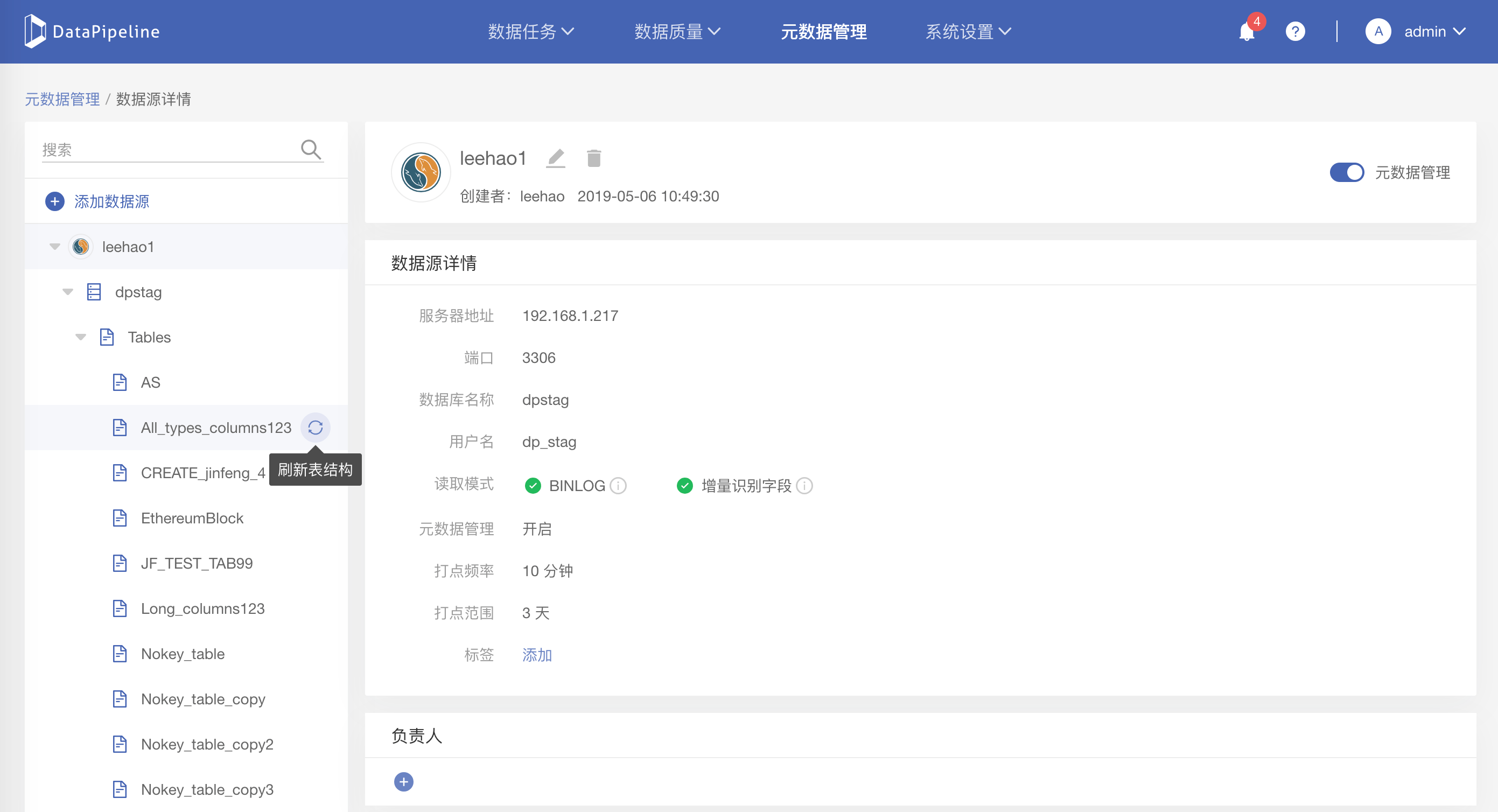Click the 元数据管理 breadcrumb link
The image size is (1498, 812).
pyautogui.click(x=62, y=99)
